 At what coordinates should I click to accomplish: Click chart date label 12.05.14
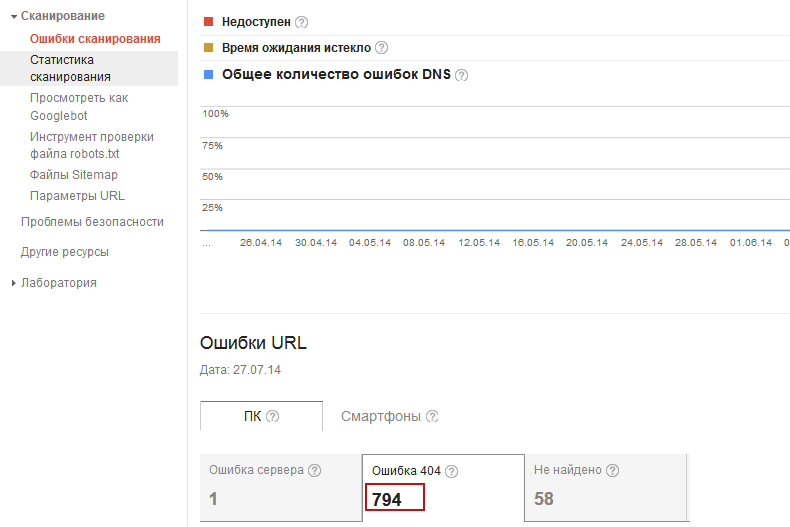[479, 243]
